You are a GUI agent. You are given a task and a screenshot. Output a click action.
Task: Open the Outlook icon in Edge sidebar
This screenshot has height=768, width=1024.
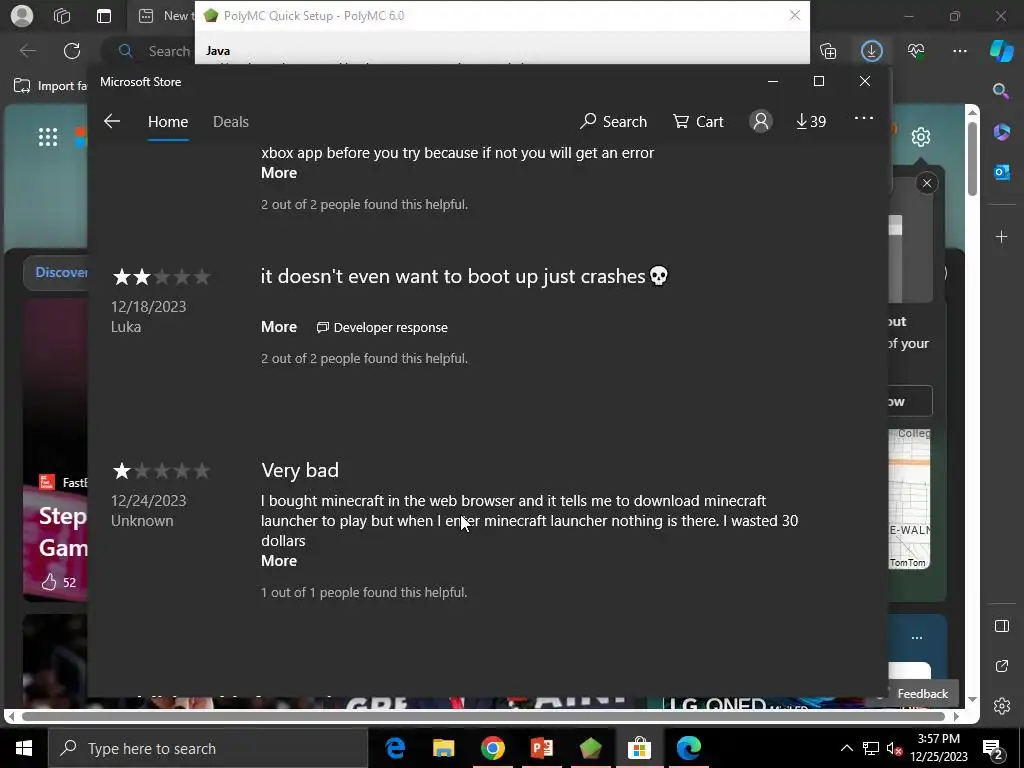(x=1001, y=172)
